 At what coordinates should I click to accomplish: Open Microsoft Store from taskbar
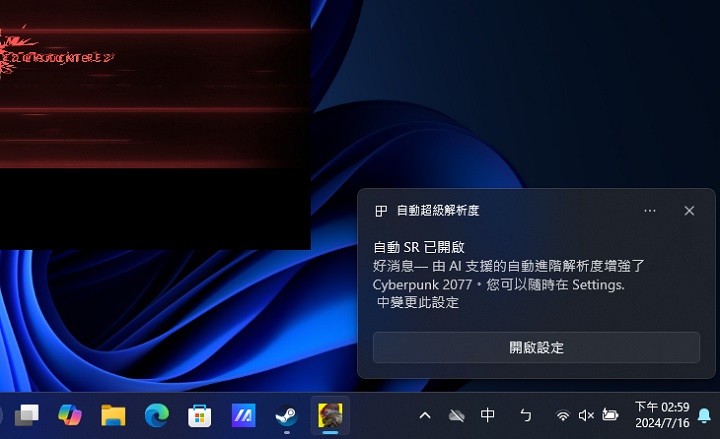(x=200, y=416)
